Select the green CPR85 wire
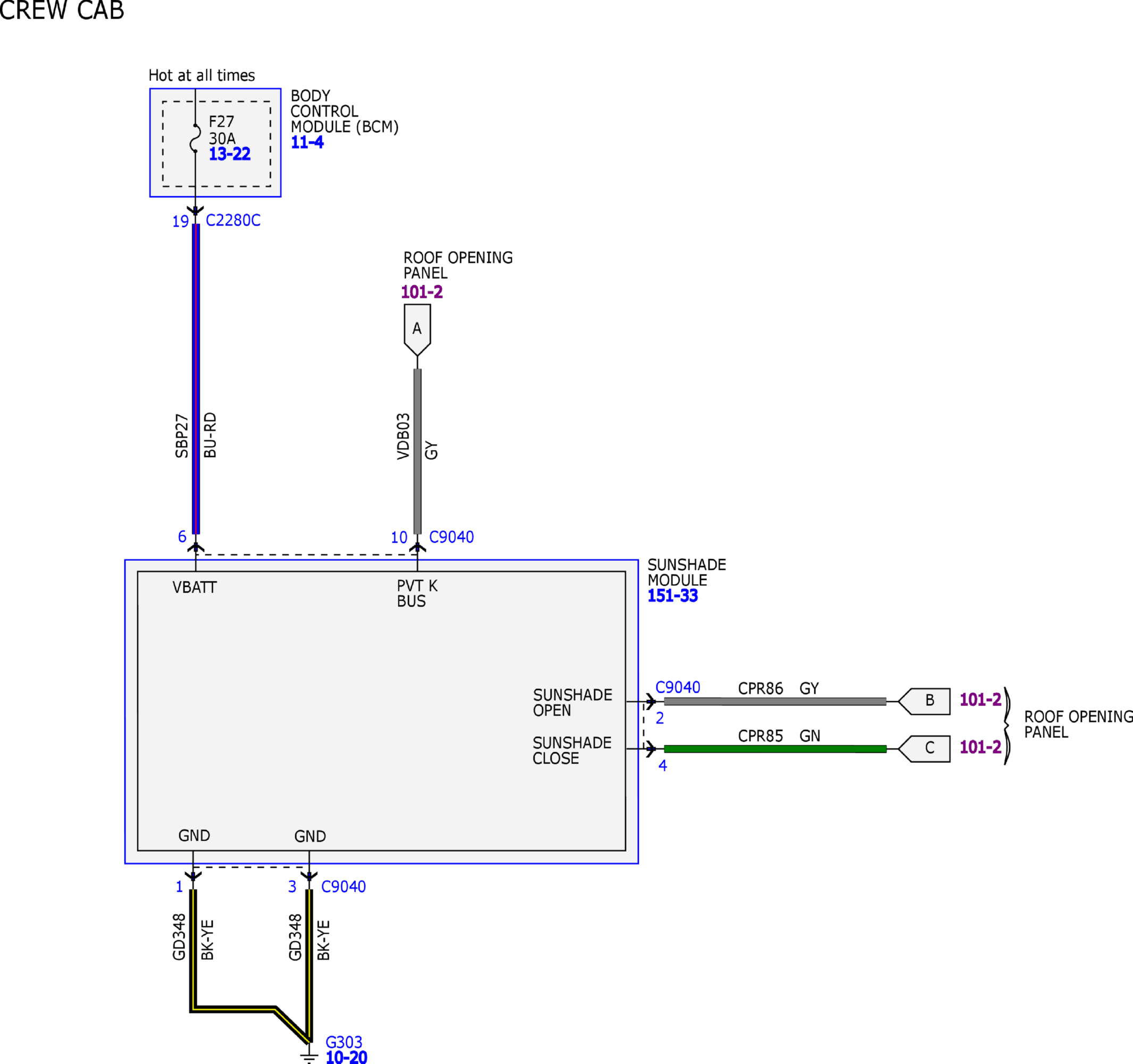Viewport: 1133px width, 1064px height. (775, 749)
